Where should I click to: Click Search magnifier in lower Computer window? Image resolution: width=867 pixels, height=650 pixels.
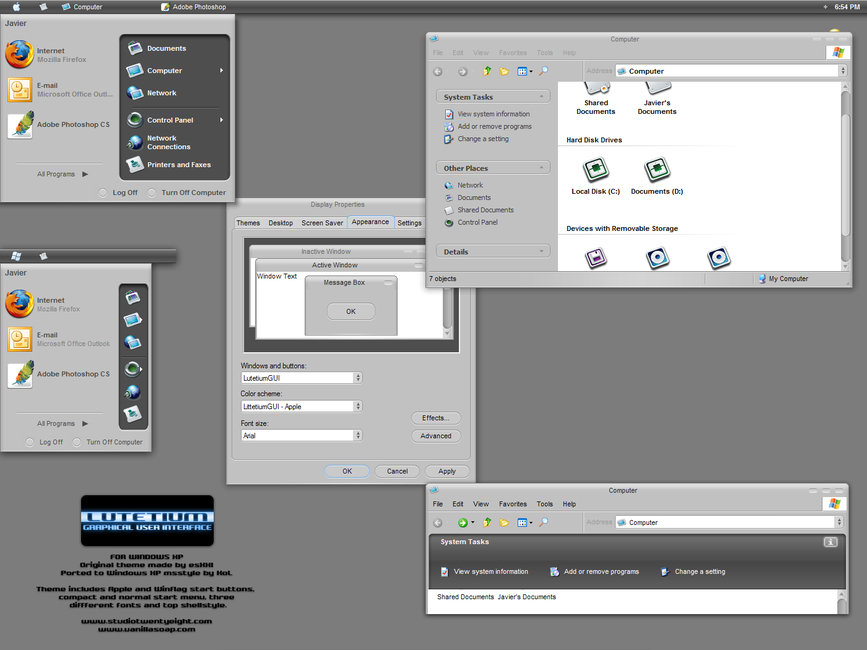coord(544,522)
